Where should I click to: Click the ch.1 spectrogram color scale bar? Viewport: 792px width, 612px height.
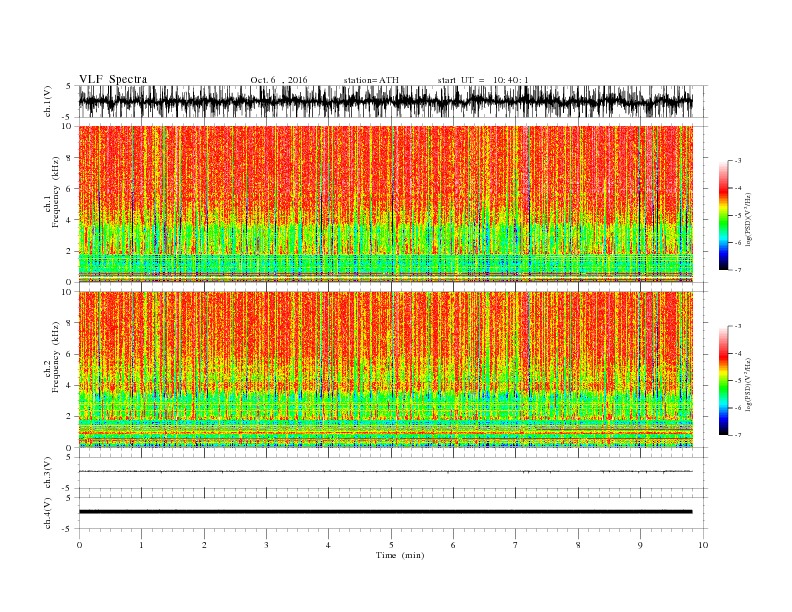(723, 215)
